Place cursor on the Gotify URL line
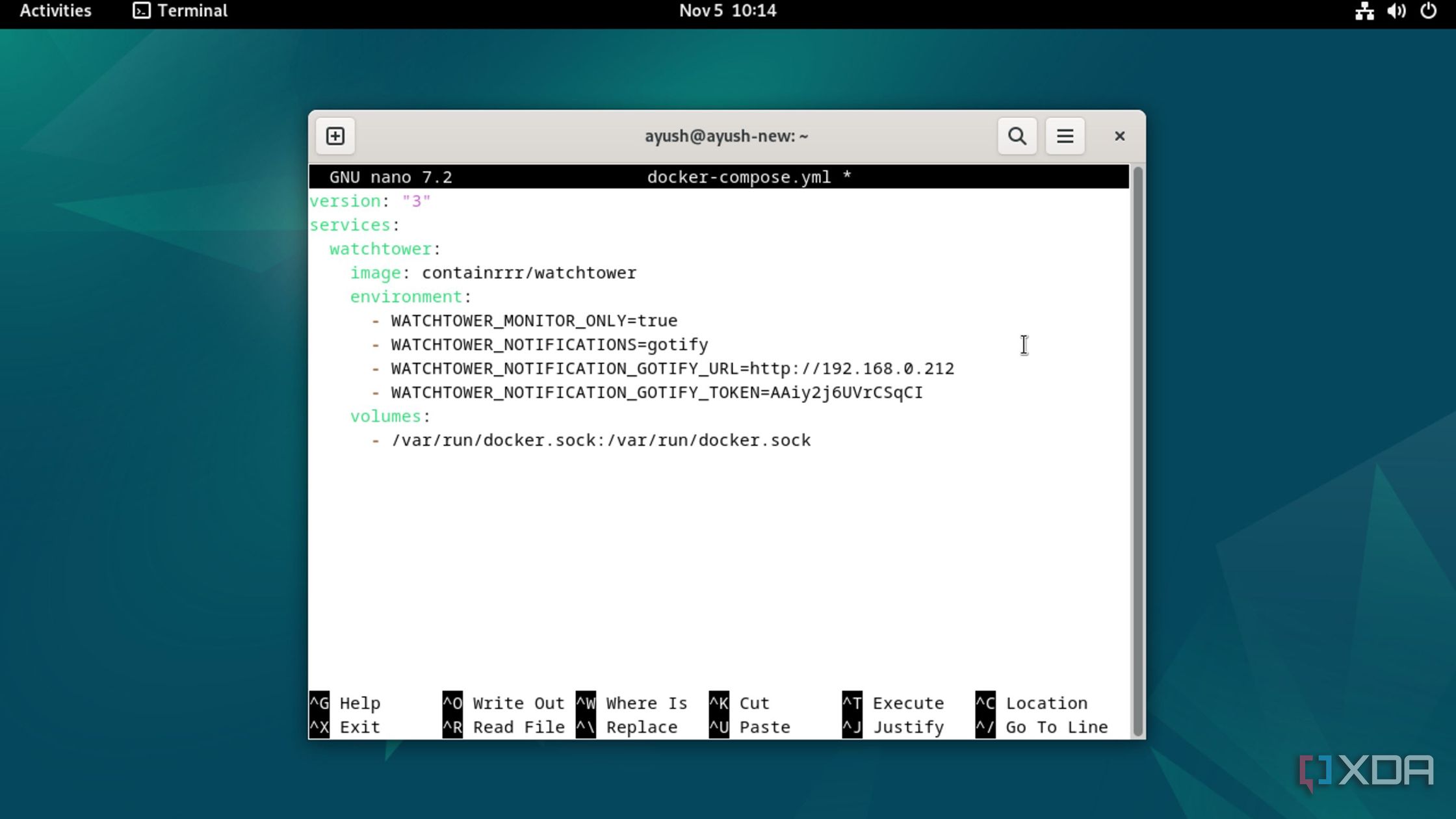Viewport: 1456px width, 819px height. [x=672, y=369]
